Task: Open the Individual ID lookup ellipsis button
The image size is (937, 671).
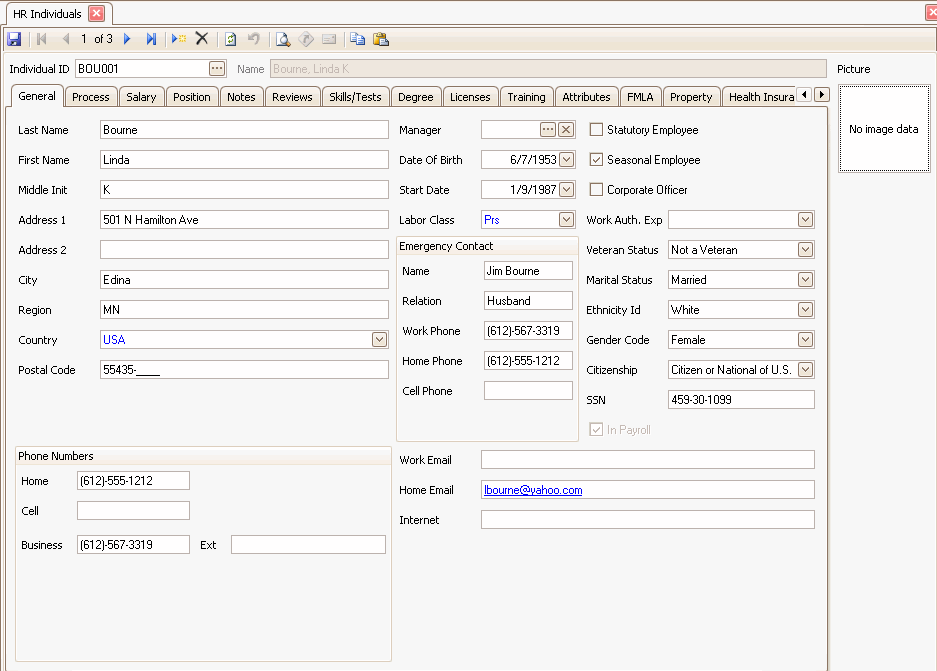Action: [217, 69]
